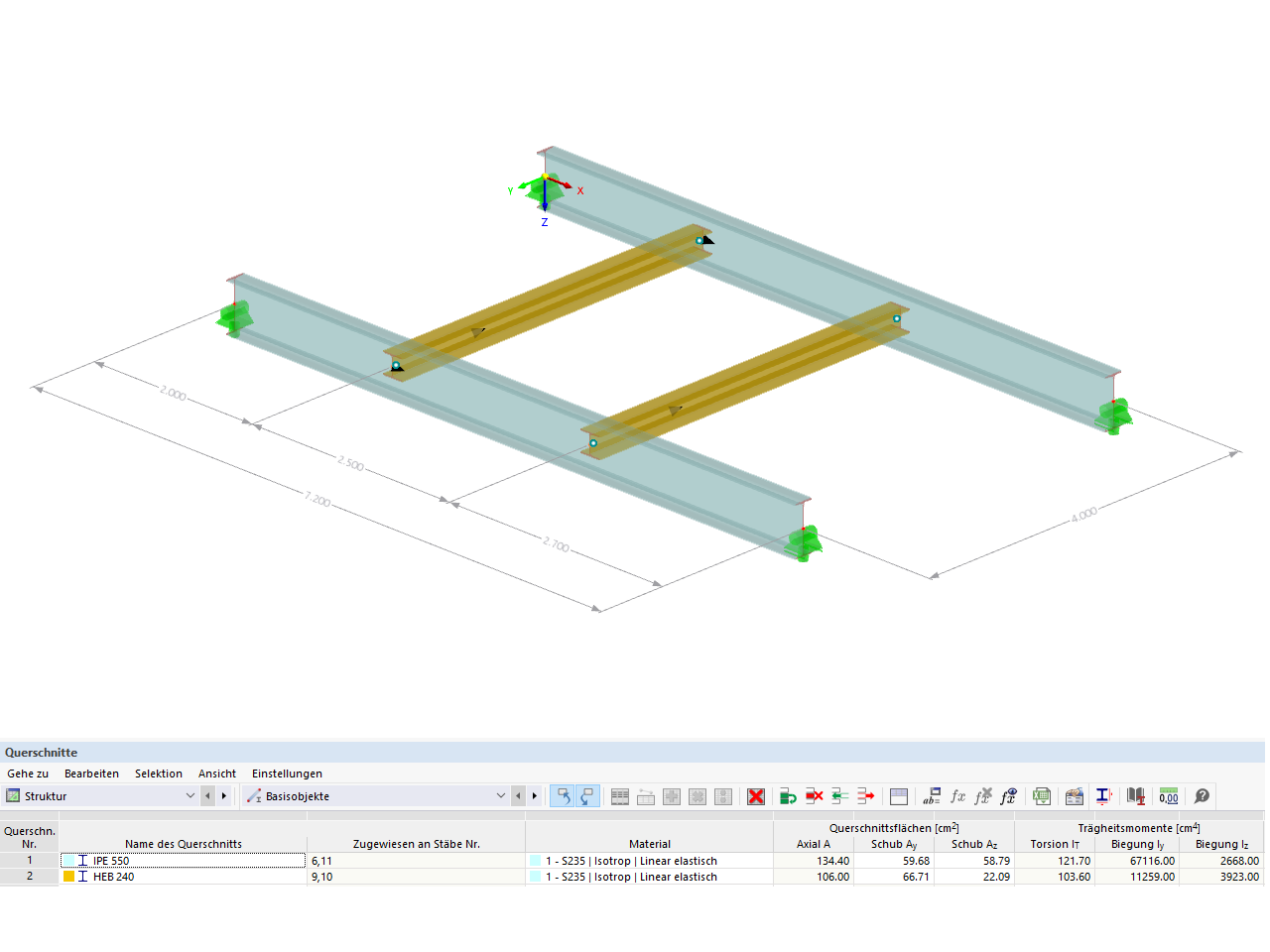The height and width of the screenshot is (952, 1270).
Task: Toggle the first highlighted selection sync button
Action: [x=563, y=796]
